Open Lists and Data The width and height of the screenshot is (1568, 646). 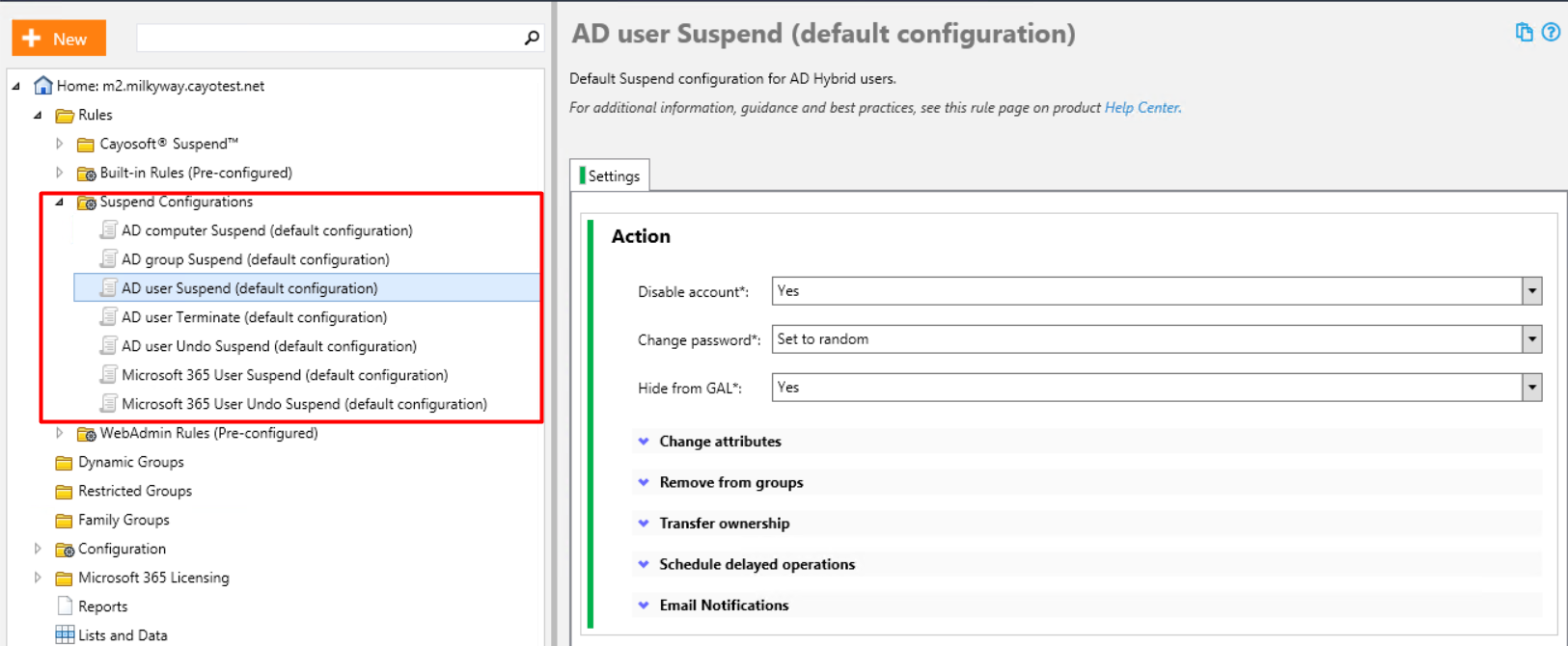123,635
